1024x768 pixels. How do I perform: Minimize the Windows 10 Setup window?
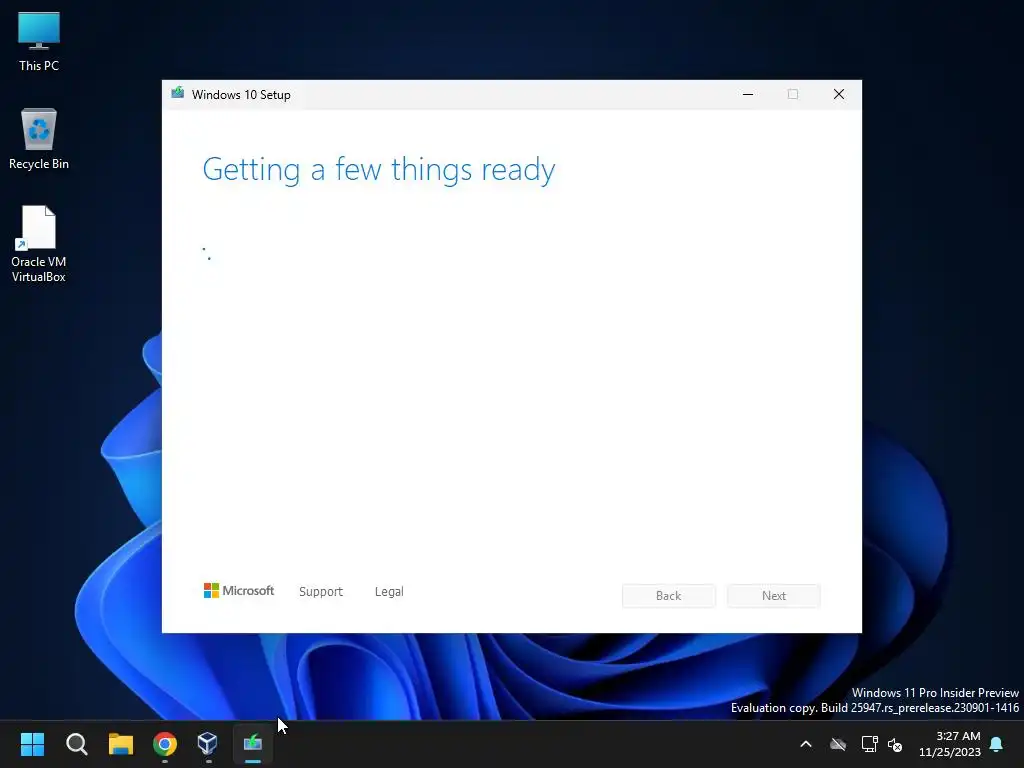click(748, 95)
